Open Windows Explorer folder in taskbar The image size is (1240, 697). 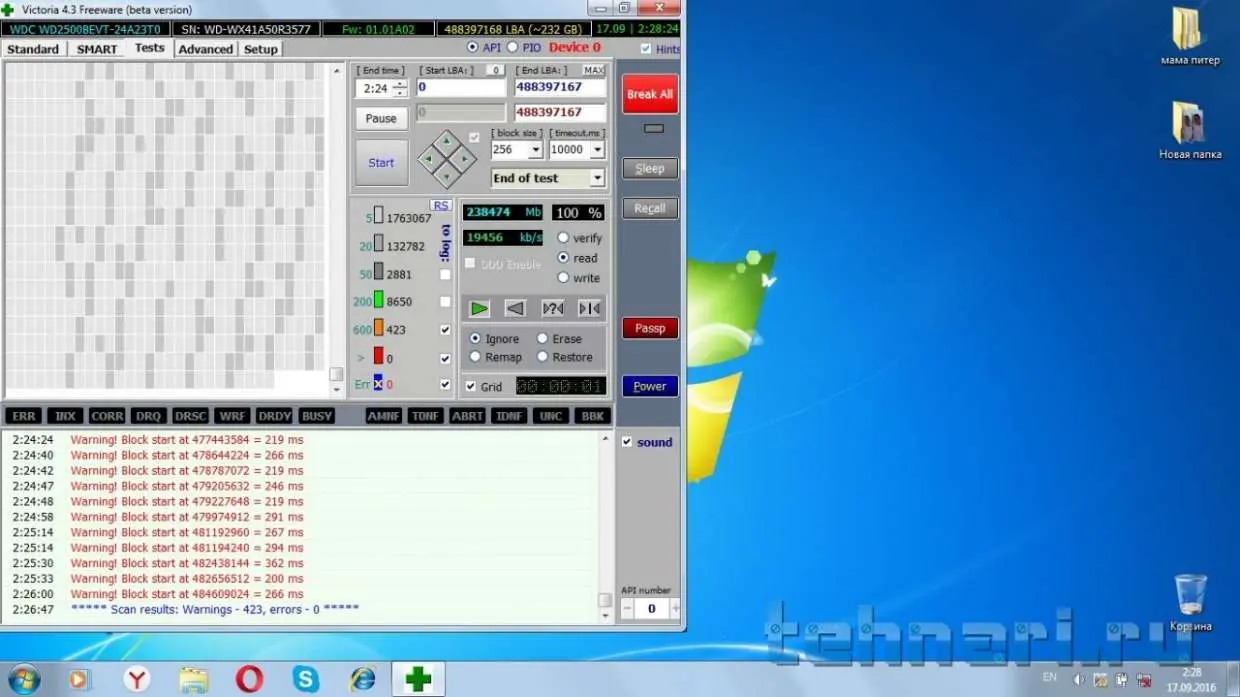click(x=193, y=679)
